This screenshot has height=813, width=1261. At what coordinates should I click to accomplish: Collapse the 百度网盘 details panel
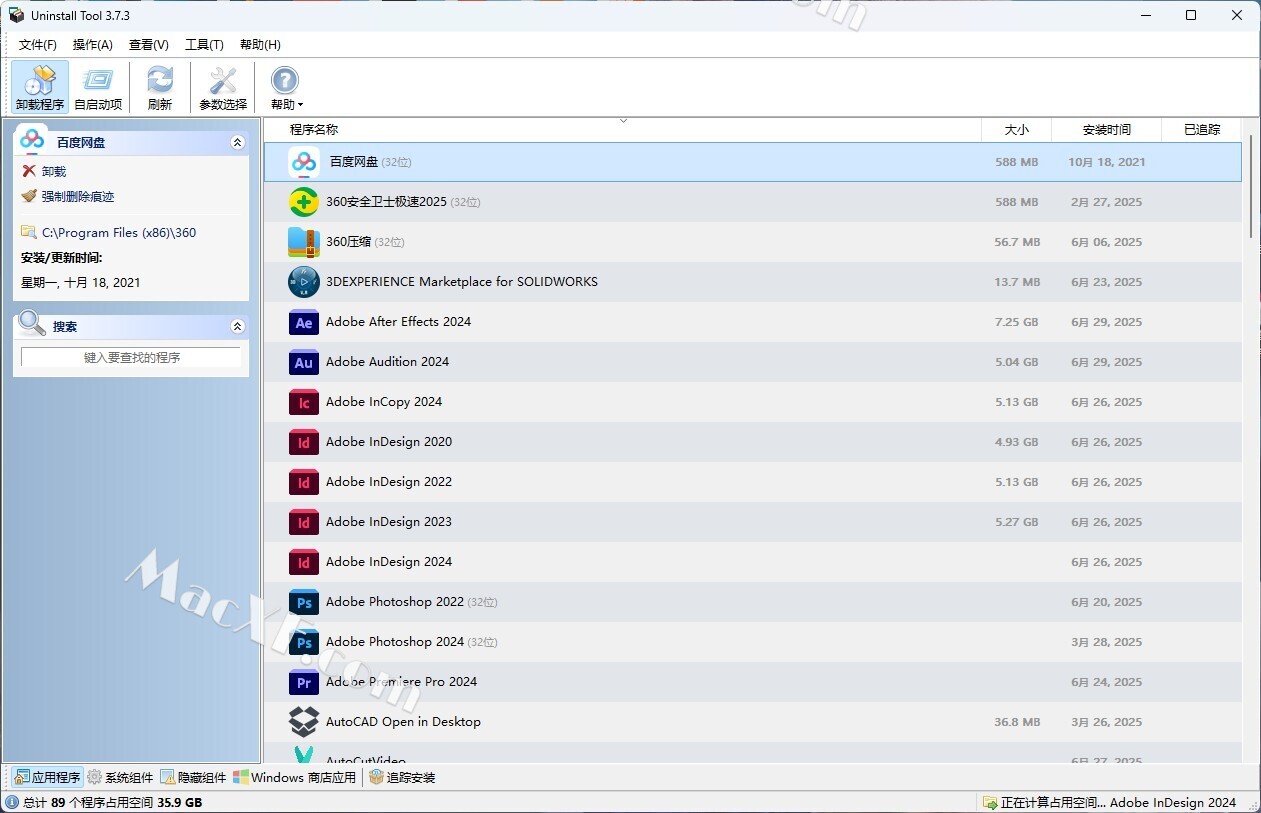(237, 143)
